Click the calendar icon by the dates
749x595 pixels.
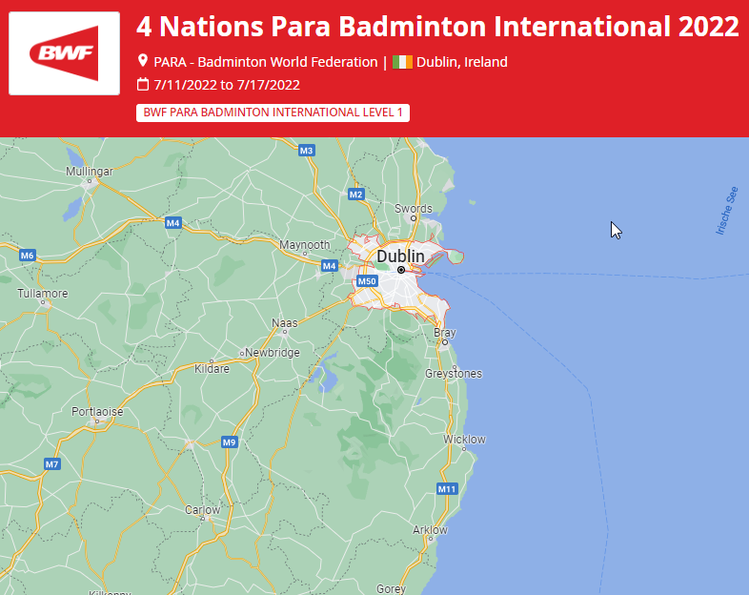coord(142,85)
